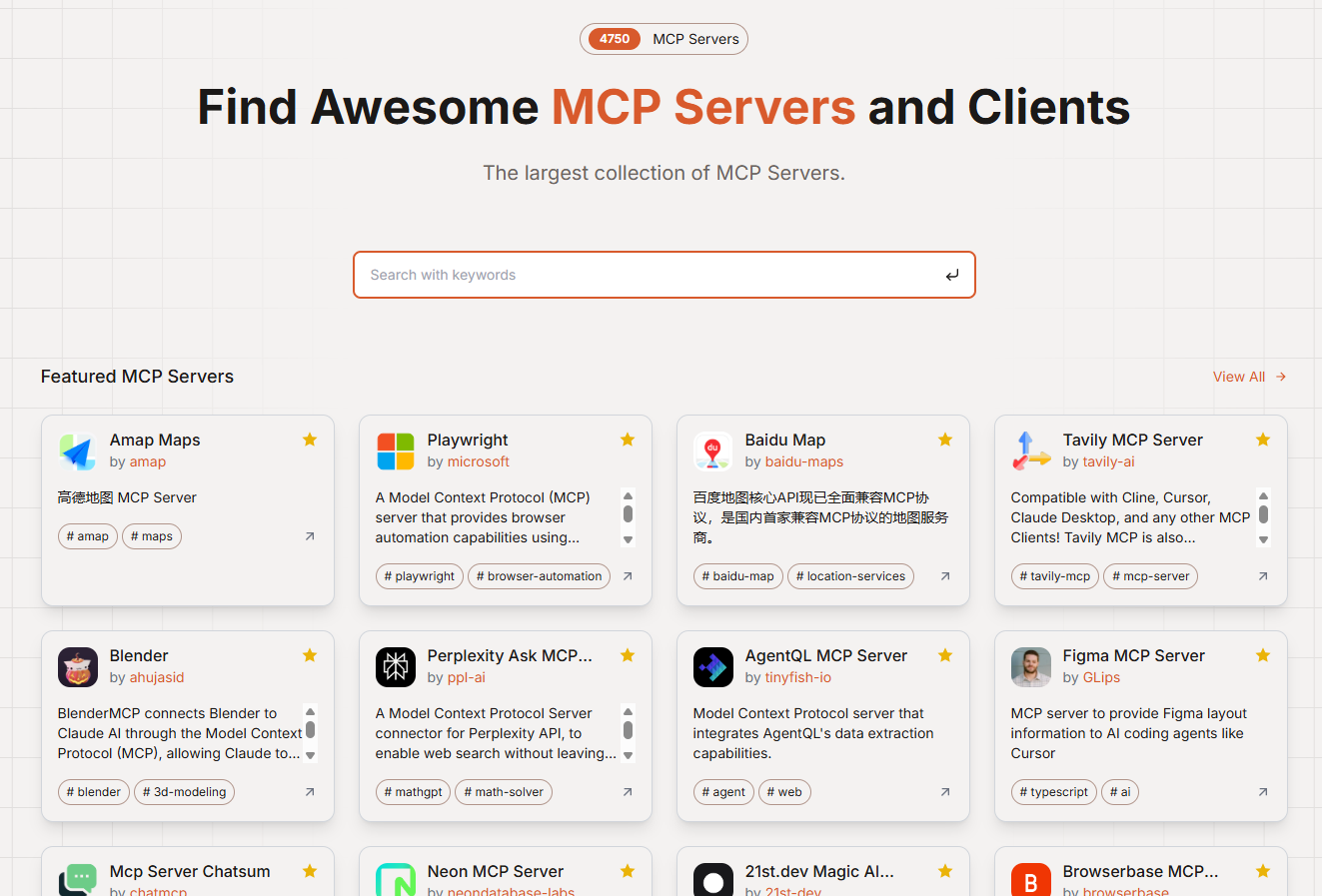Click the Blender card logo icon
The width and height of the screenshot is (1322, 896).
[77, 667]
